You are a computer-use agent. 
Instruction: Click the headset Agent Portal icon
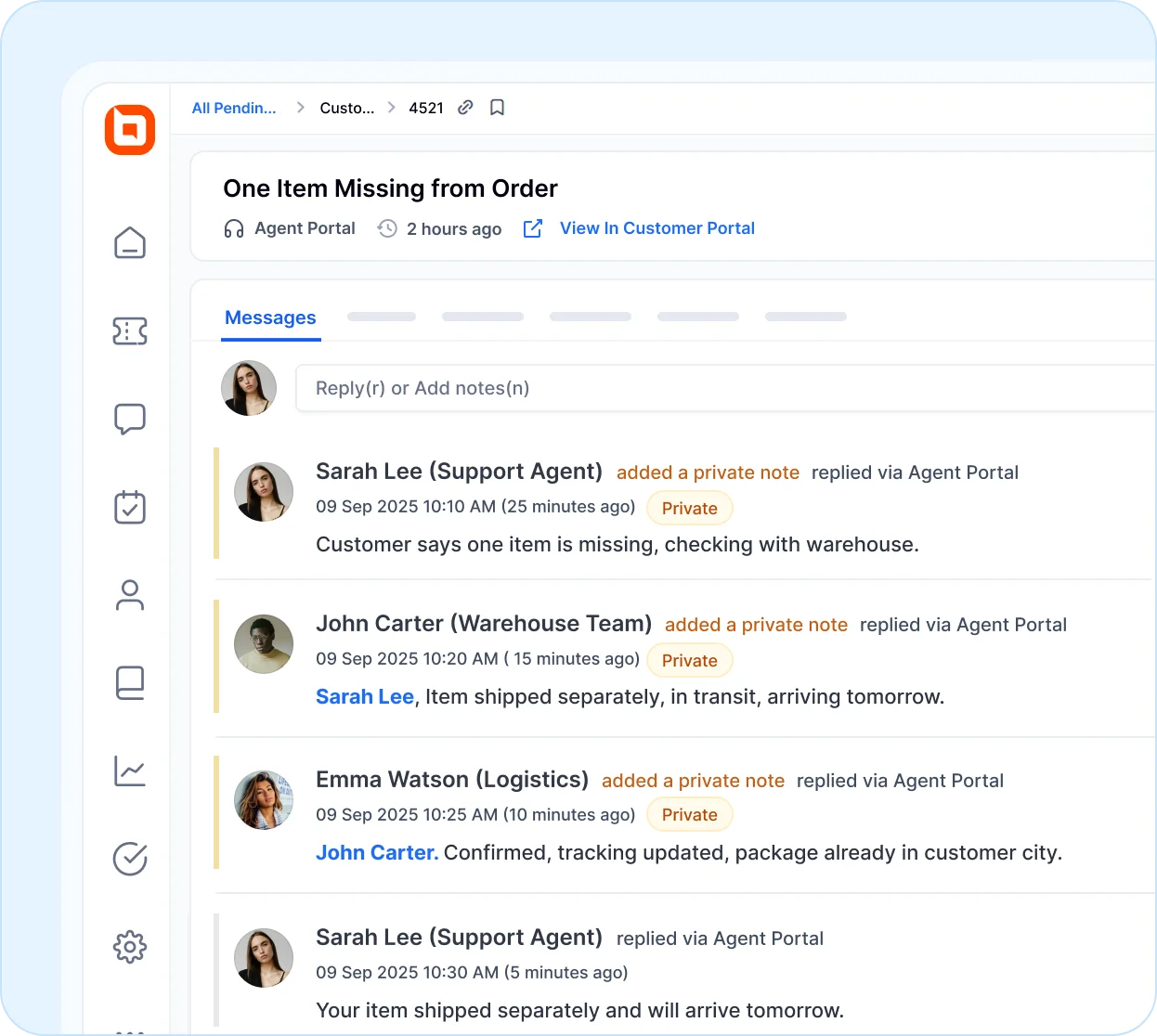tap(234, 228)
